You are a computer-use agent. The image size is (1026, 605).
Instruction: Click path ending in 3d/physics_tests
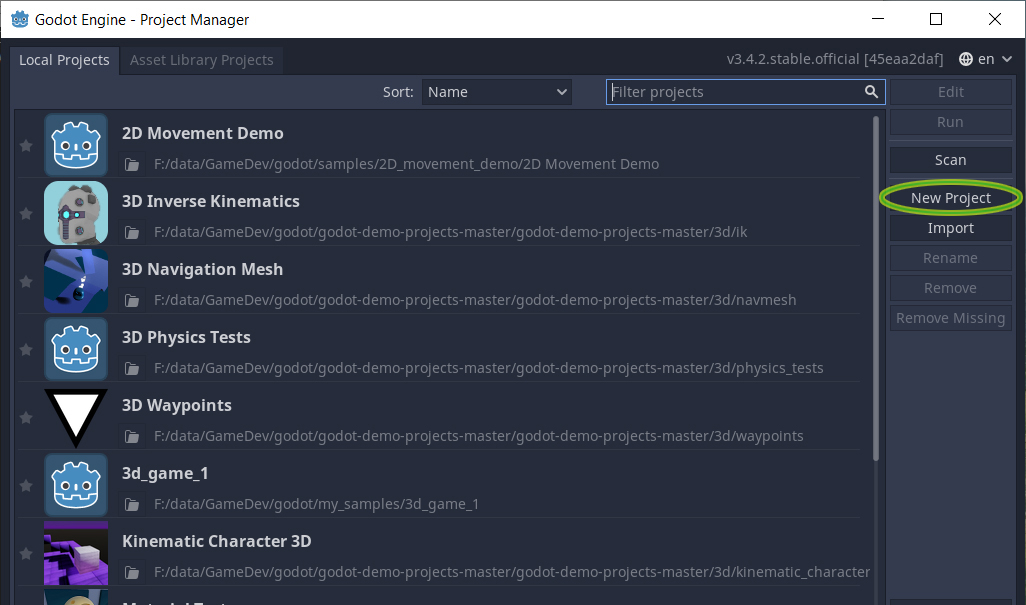[489, 368]
